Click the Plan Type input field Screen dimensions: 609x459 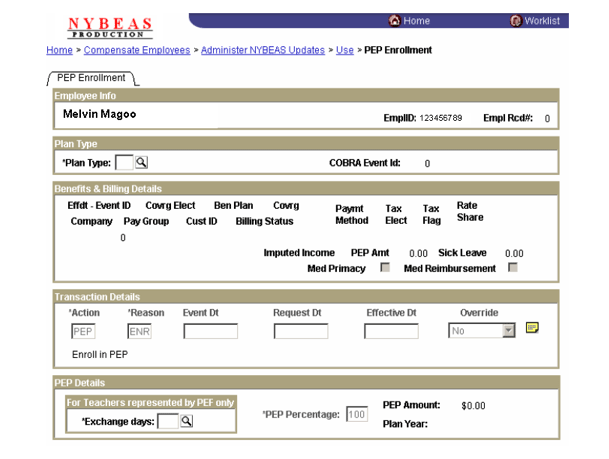tap(124, 162)
